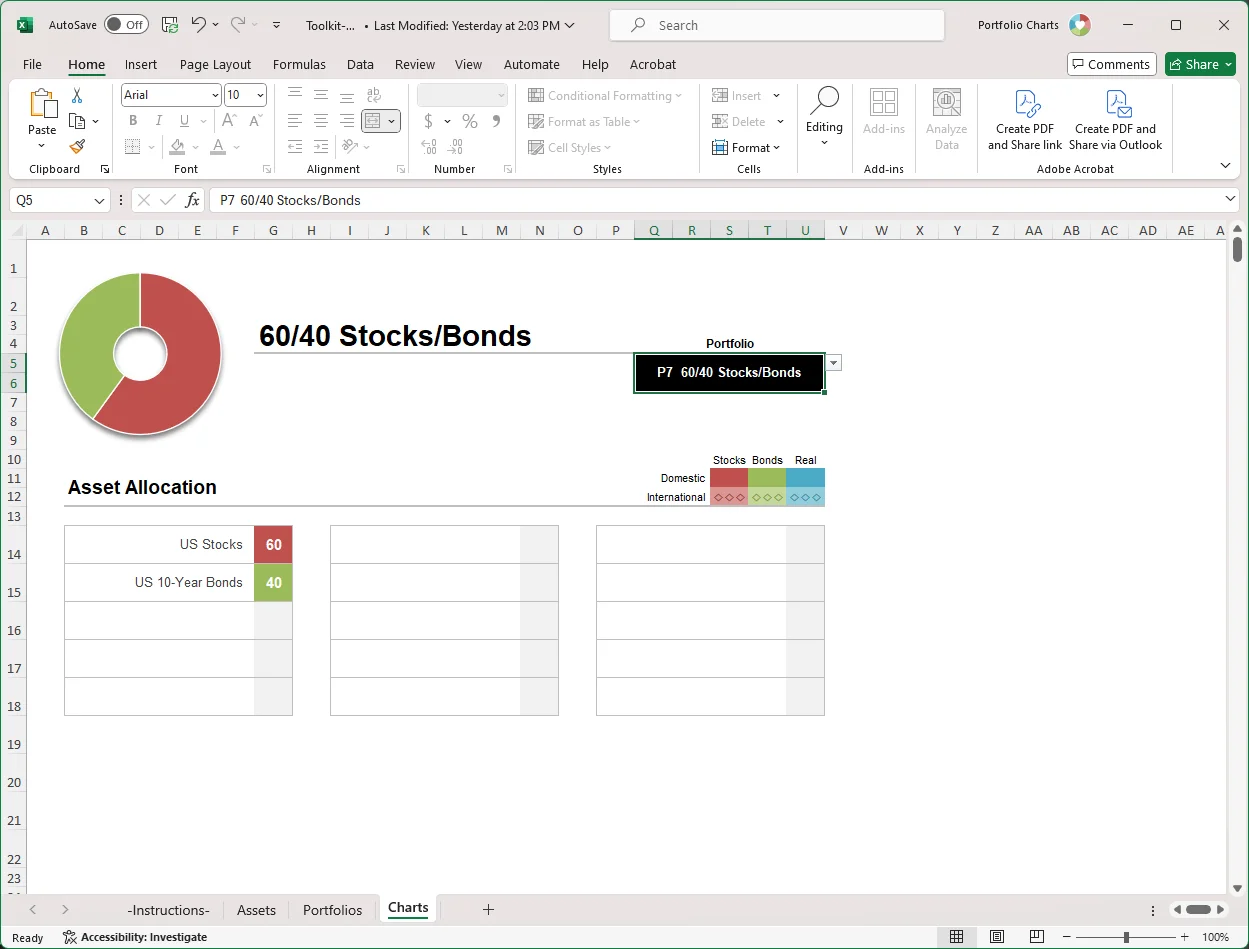Switch to the Insert ribbon tab
The height and width of the screenshot is (949, 1249).
click(x=141, y=64)
